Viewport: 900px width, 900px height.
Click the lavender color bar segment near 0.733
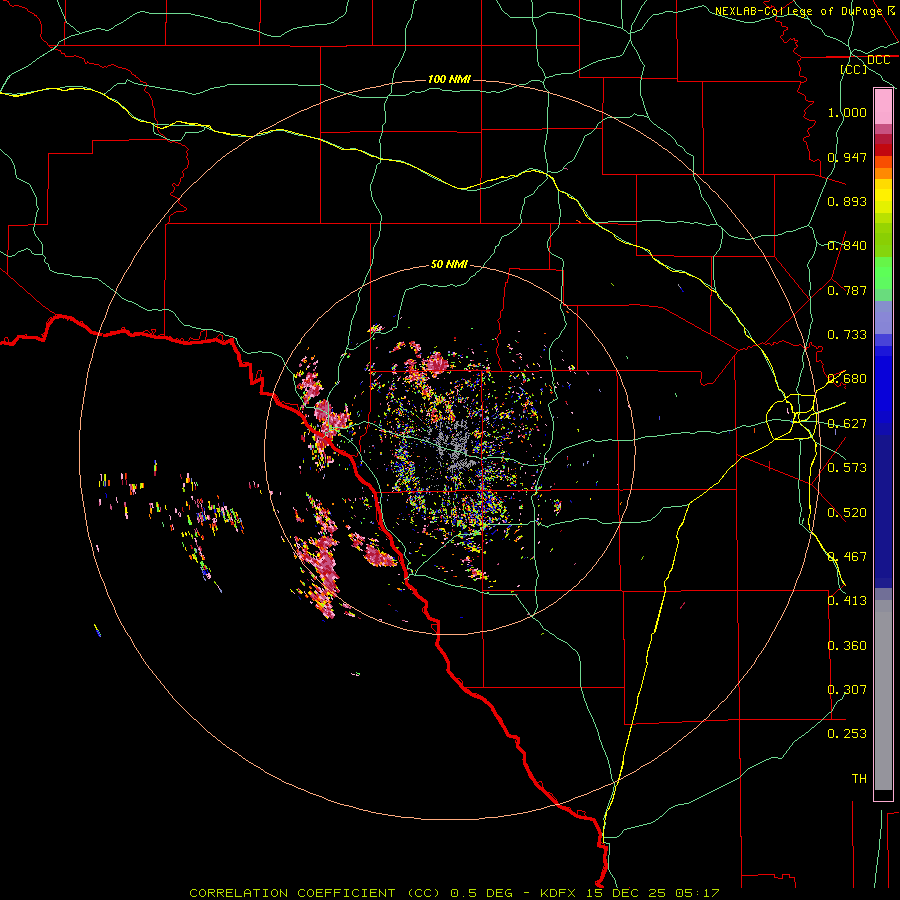pos(883,318)
